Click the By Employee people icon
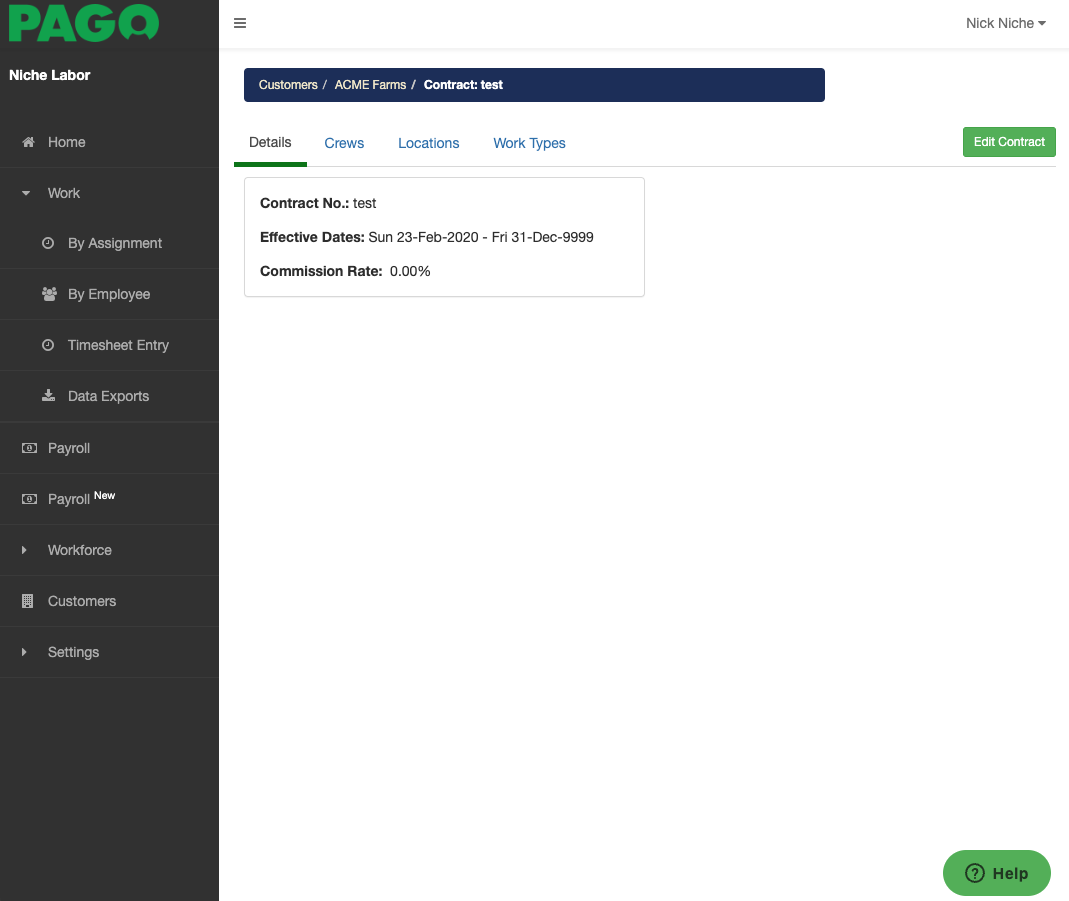 (x=48, y=294)
